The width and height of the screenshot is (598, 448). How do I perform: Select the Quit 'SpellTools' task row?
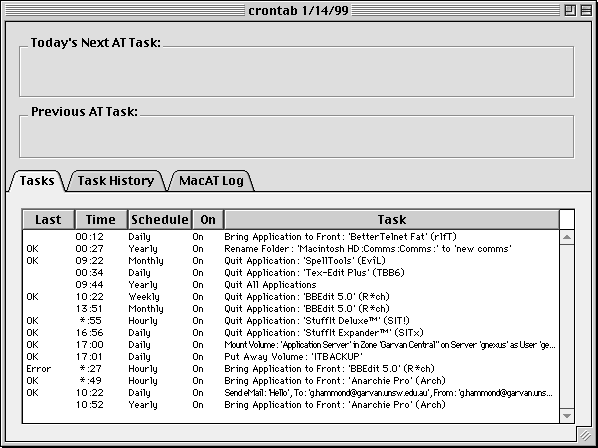(291, 261)
